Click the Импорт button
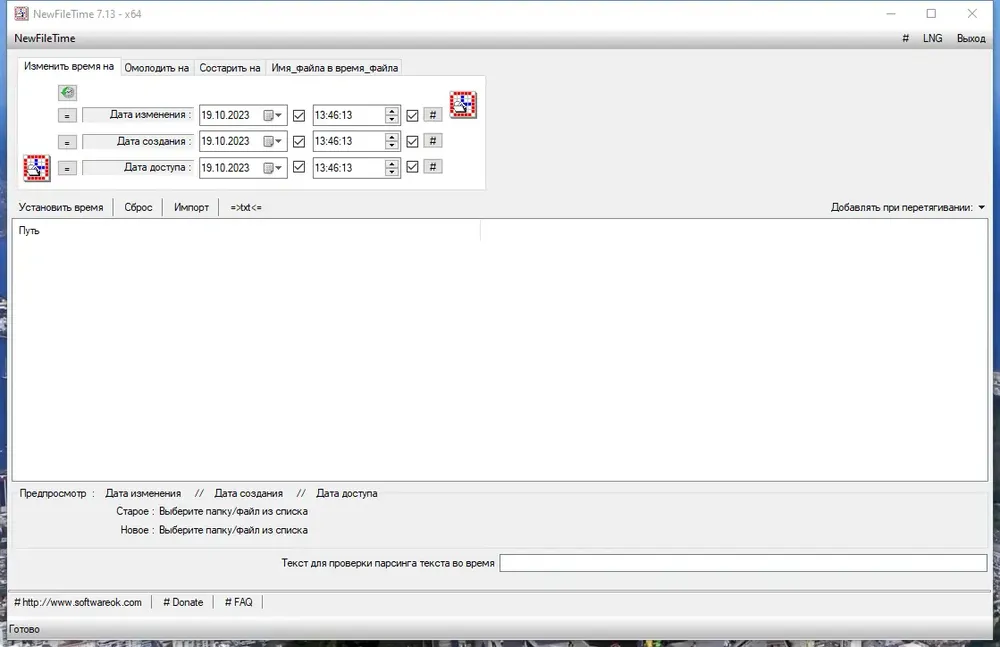 pyautogui.click(x=191, y=207)
